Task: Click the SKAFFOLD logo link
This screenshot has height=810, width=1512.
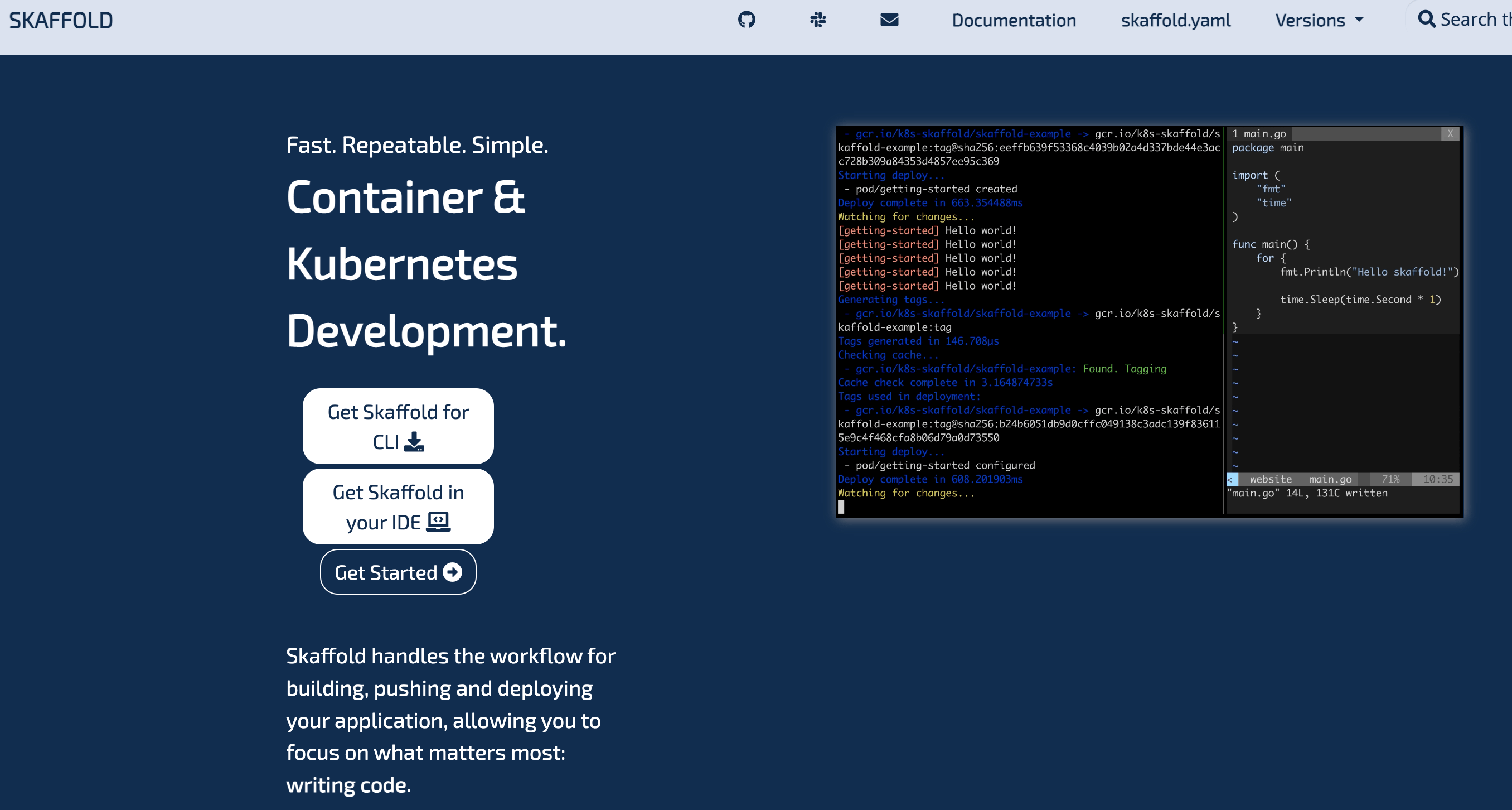Action: tap(61, 21)
